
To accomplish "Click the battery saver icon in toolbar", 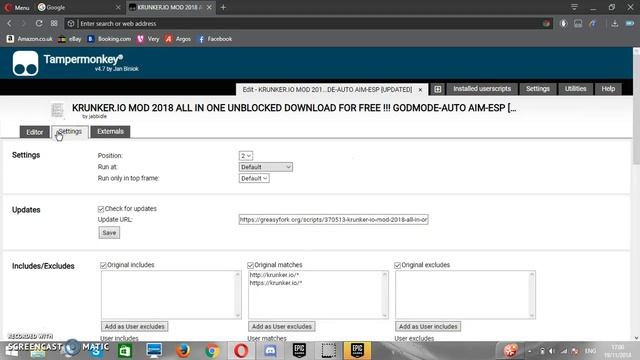I will click(629, 24).
